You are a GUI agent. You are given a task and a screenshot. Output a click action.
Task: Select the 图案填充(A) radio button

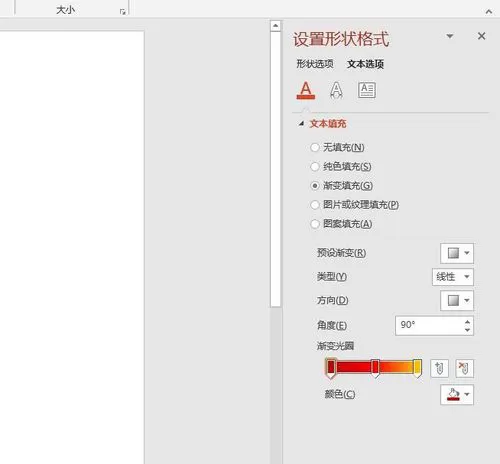[315, 224]
